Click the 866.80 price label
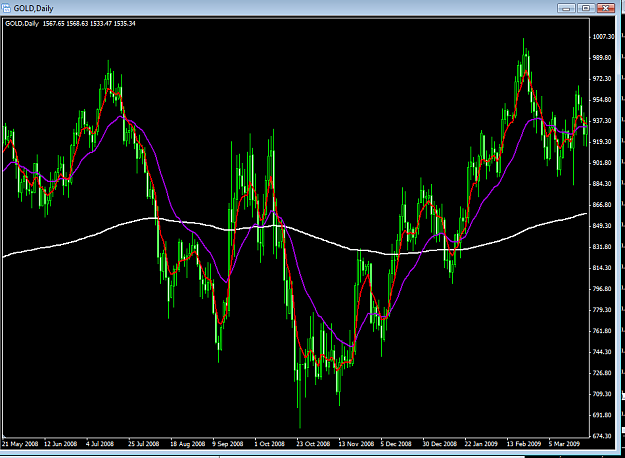The width and height of the screenshot is (625, 458). coord(602,205)
